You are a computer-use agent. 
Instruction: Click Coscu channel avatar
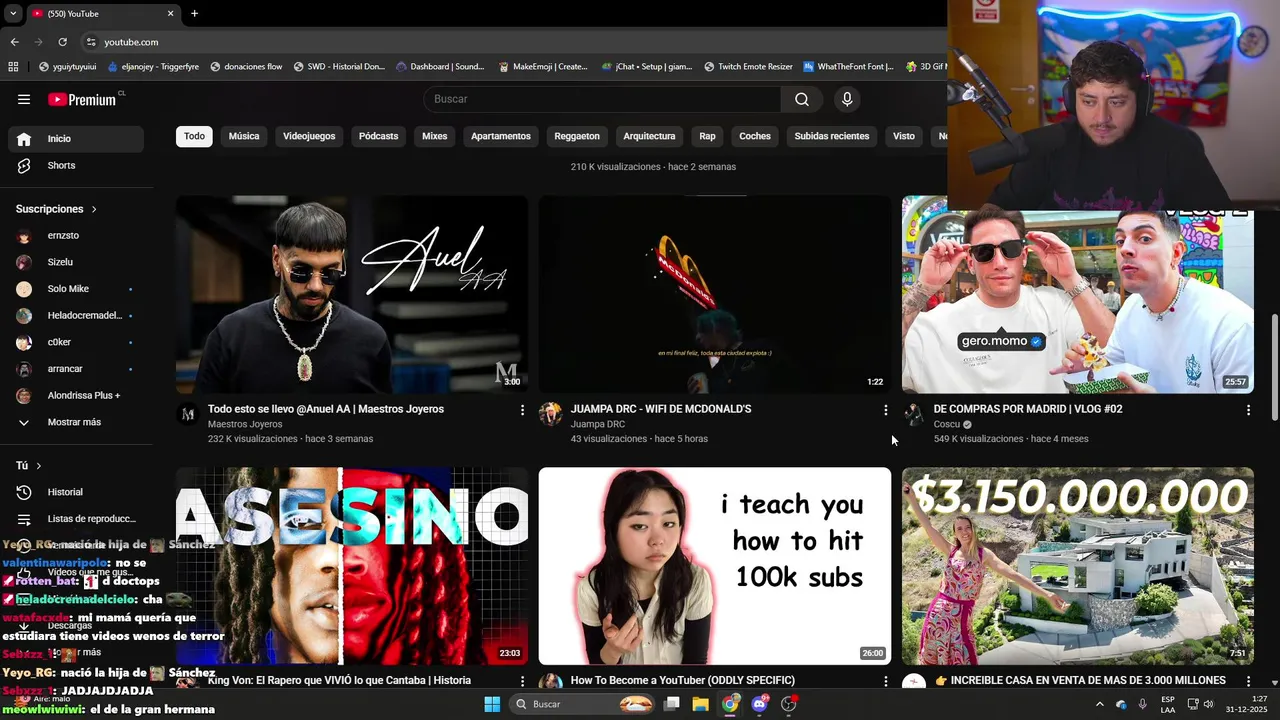913,414
